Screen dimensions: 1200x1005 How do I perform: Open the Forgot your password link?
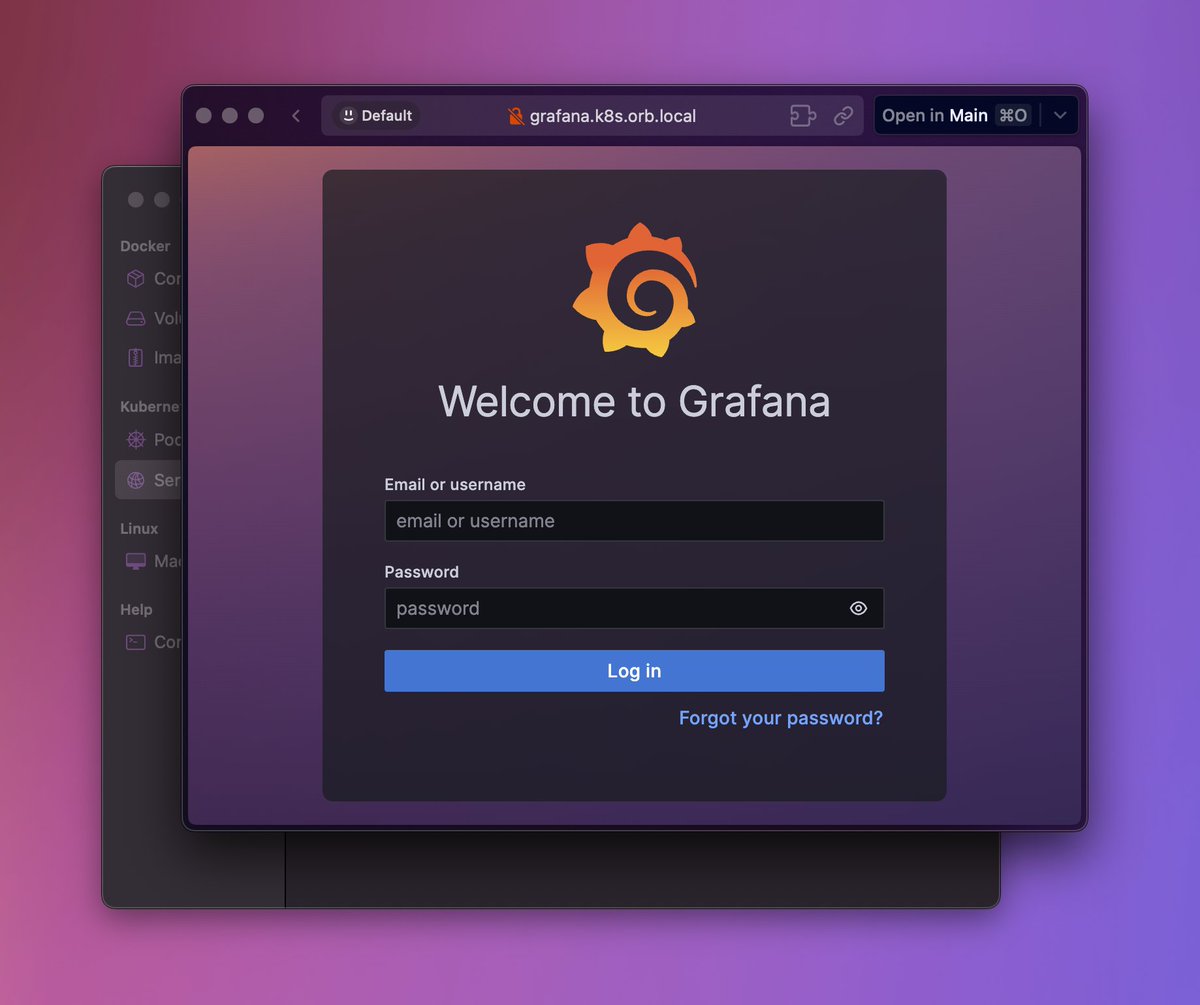click(781, 718)
